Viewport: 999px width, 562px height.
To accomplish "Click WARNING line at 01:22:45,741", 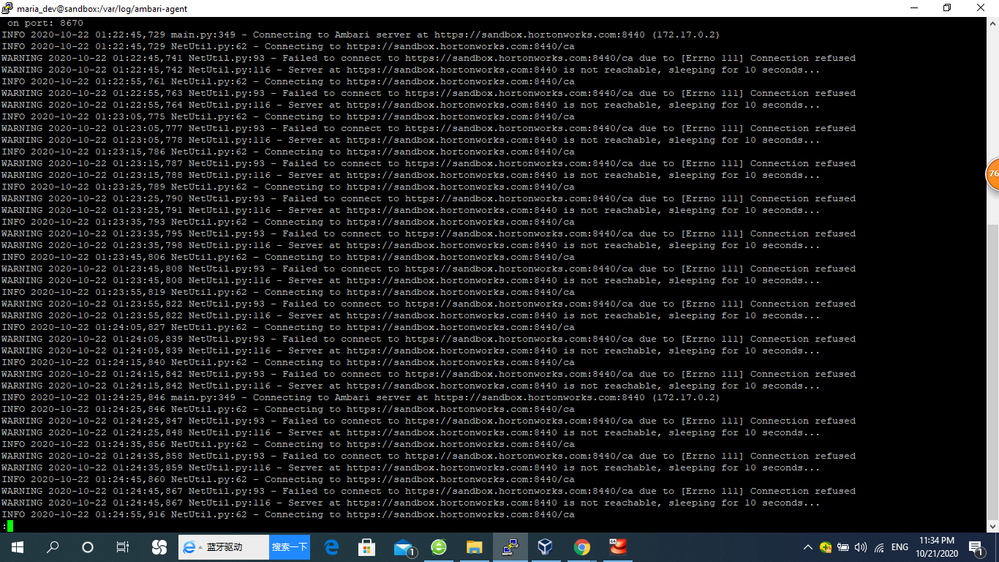I will pos(428,58).
